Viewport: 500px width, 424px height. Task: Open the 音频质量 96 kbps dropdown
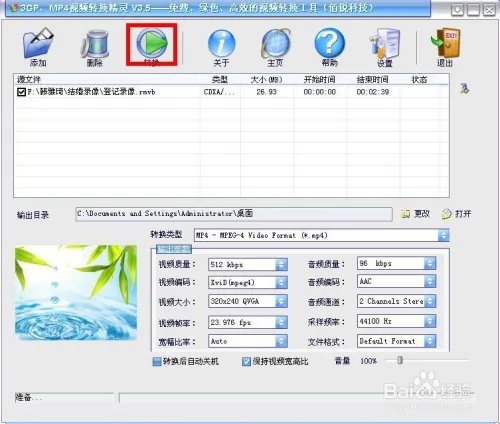click(430, 263)
